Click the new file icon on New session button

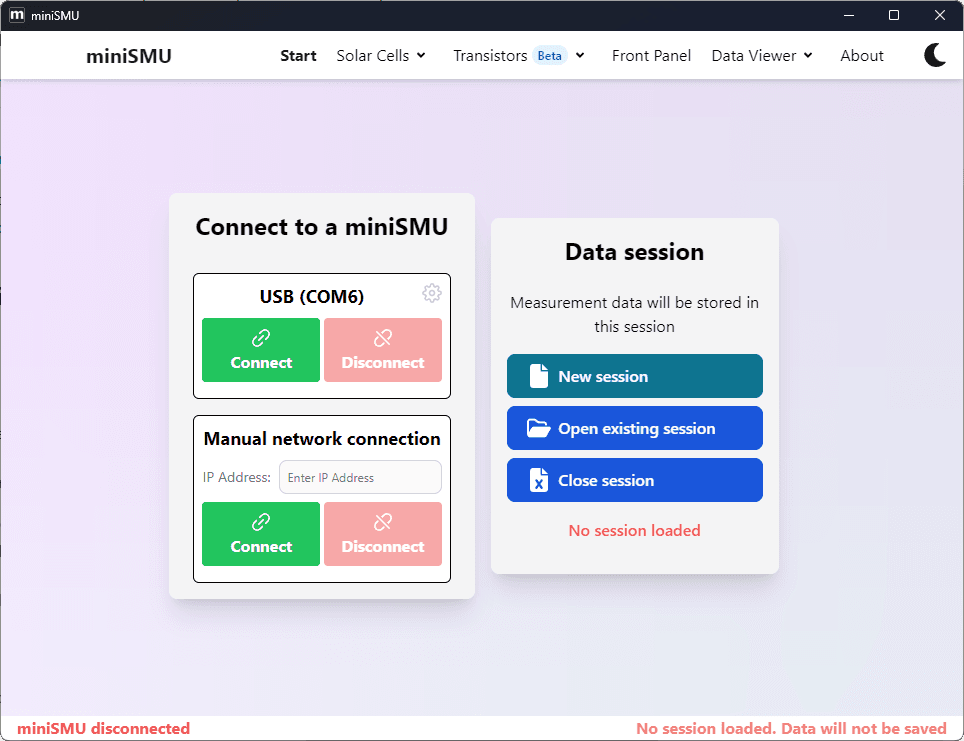click(x=540, y=375)
